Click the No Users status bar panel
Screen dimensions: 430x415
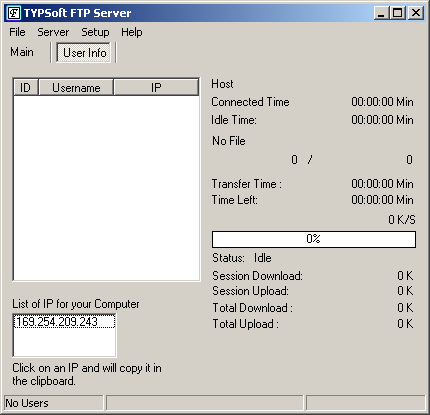click(x=54, y=403)
